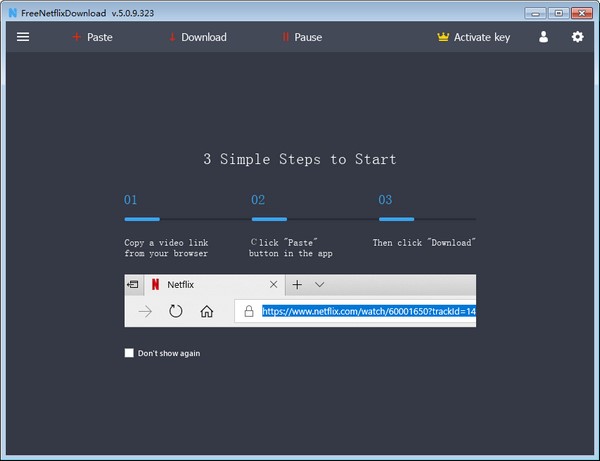Click the browser refresh icon
The height and width of the screenshot is (461, 600).
pos(176,311)
